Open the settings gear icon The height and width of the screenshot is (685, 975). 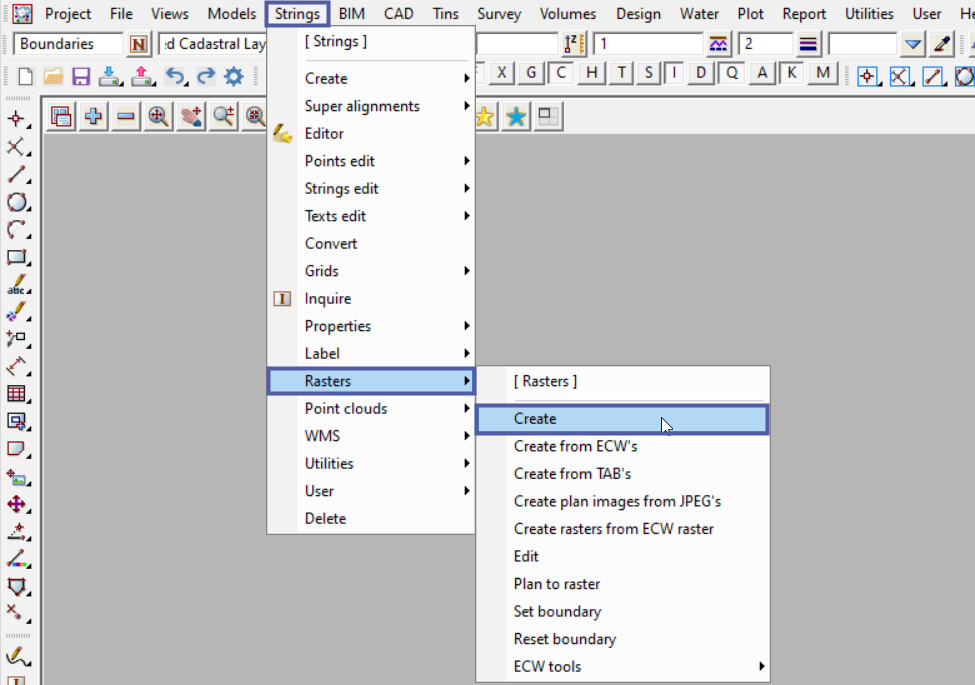tap(234, 76)
